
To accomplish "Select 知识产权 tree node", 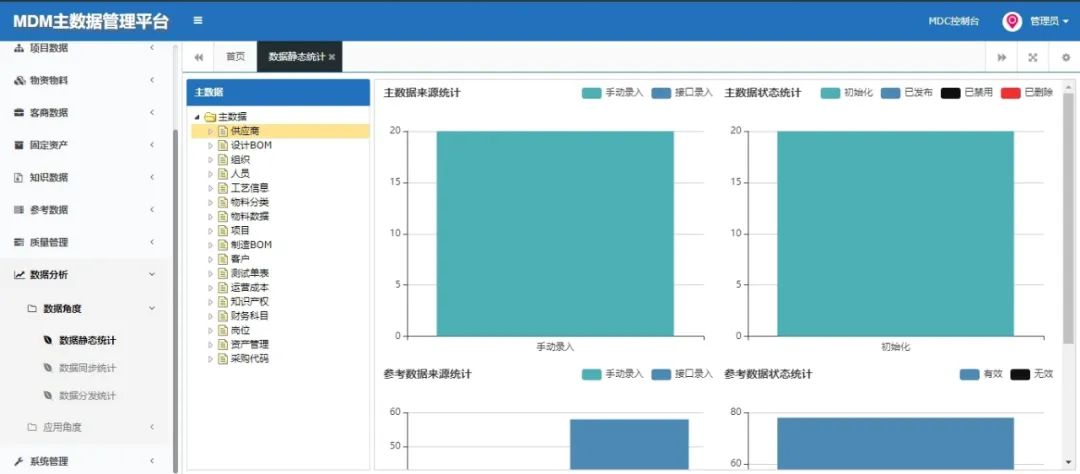I will pos(250,301).
